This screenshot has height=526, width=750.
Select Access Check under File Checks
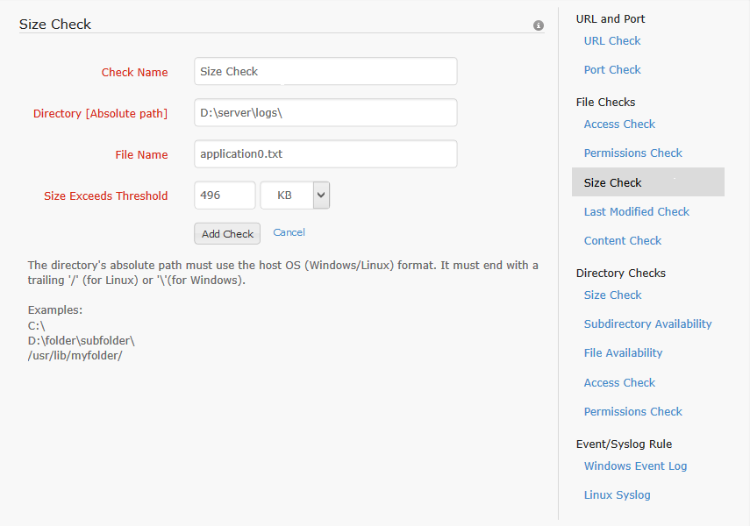tap(619, 124)
